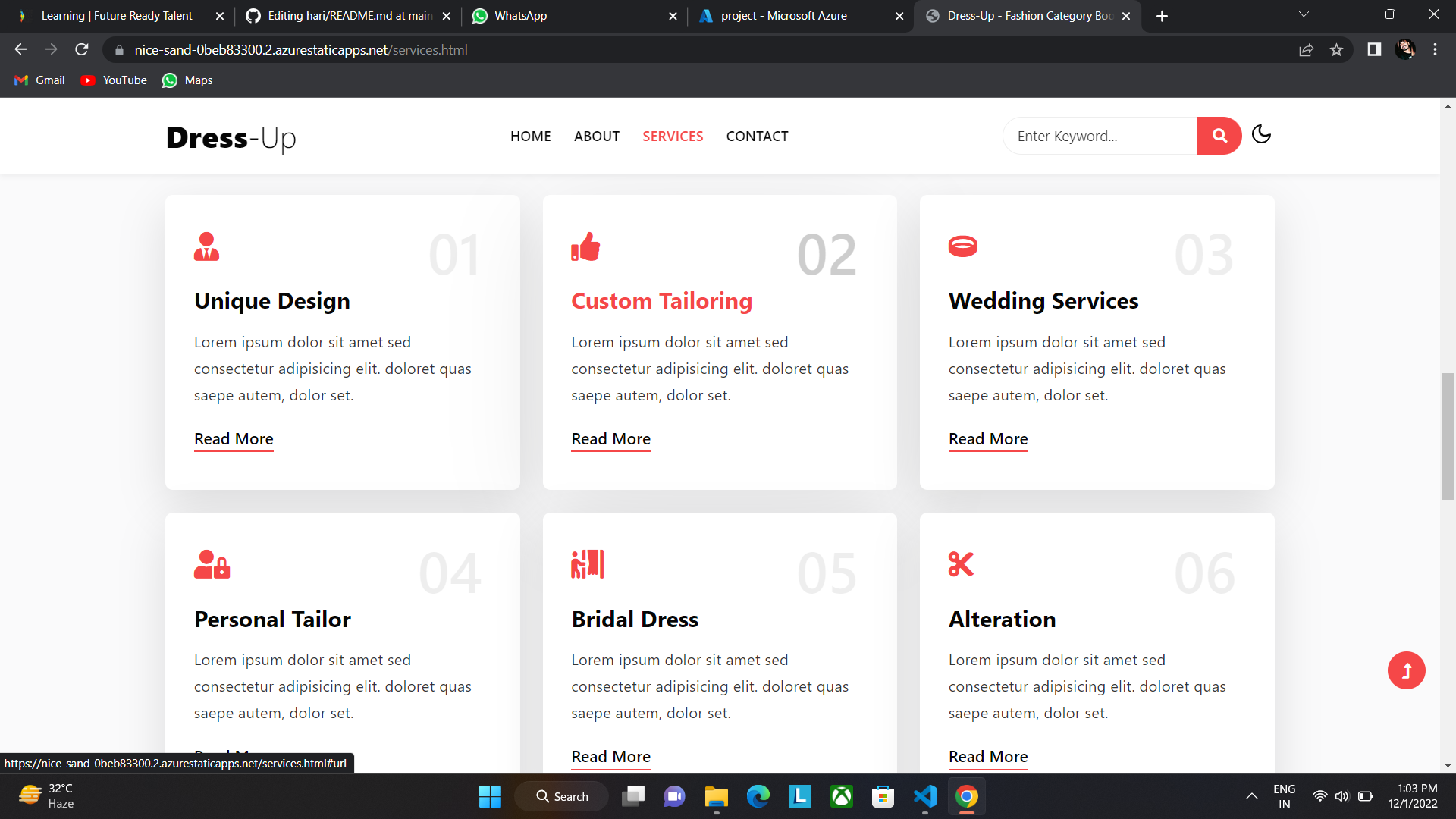Select scissors icon on Alteration card

pos(961,564)
